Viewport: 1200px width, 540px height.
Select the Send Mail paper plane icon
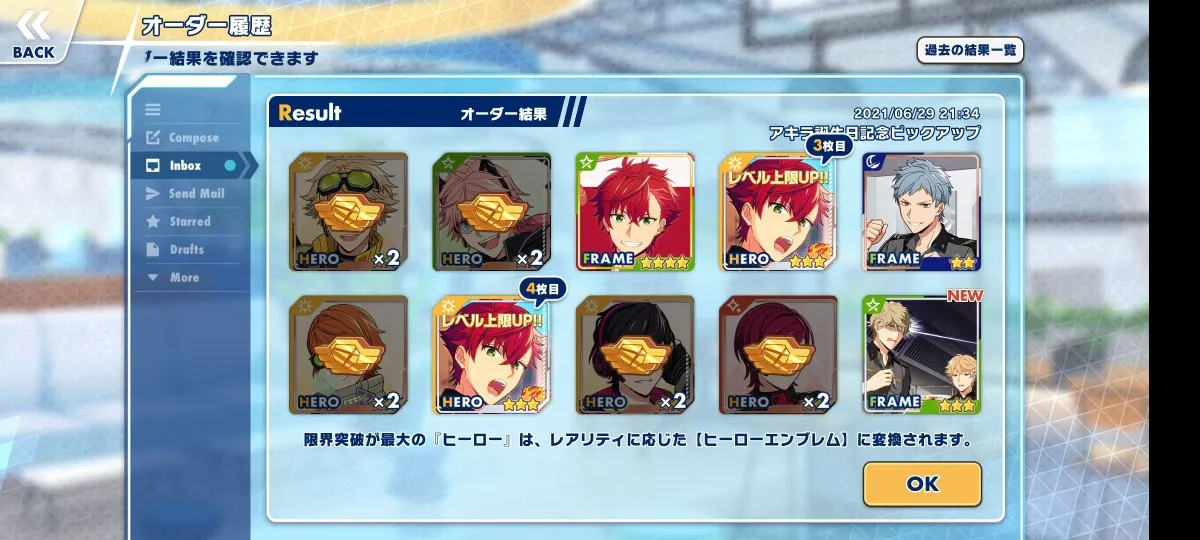(153, 194)
